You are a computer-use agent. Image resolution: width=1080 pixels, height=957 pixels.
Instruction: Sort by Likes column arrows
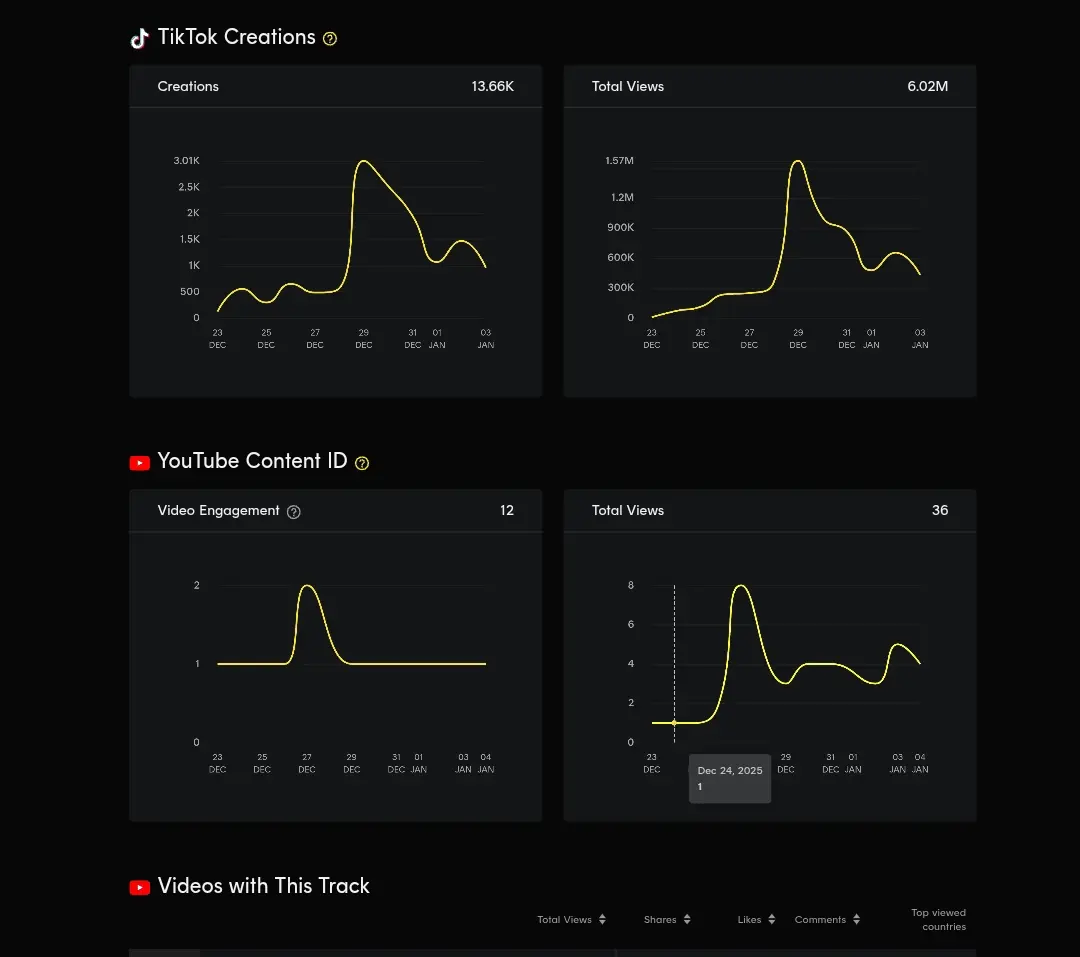pyautogui.click(x=771, y=919)
